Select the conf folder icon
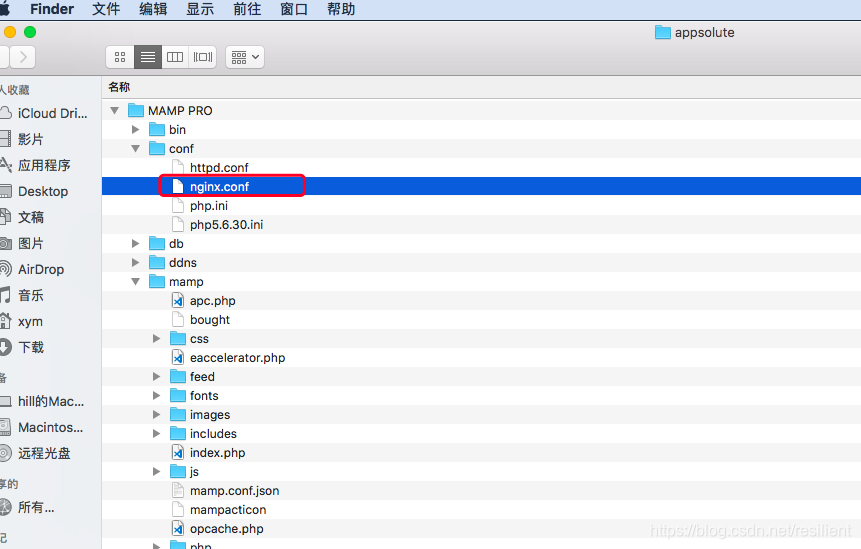Viewport: 861px width, 549px height. [157, 149]
